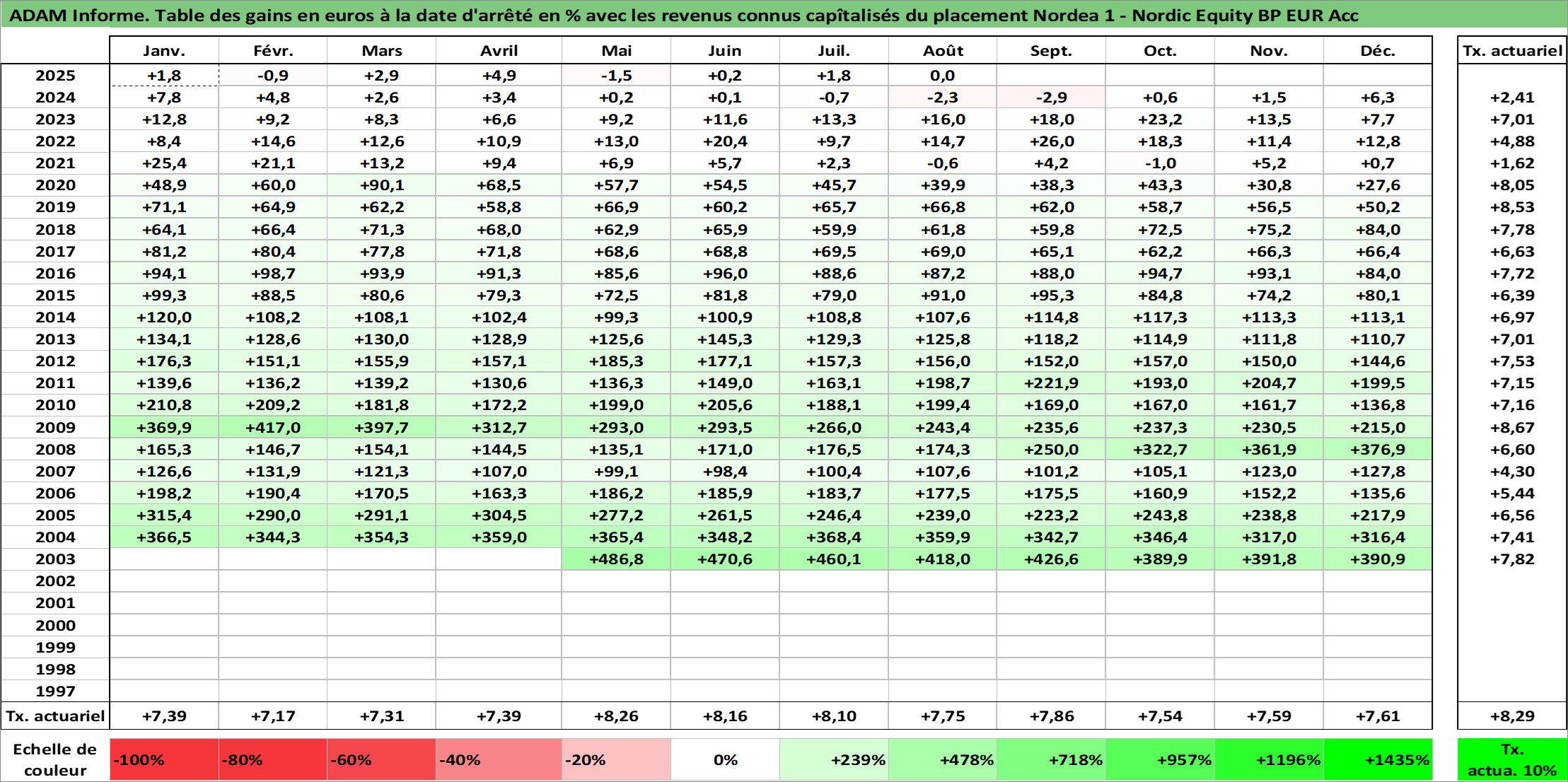Select the cell showing -2,9 for September 2024
Viewport: 1568px width, 782px height.
coord(1051,98)
